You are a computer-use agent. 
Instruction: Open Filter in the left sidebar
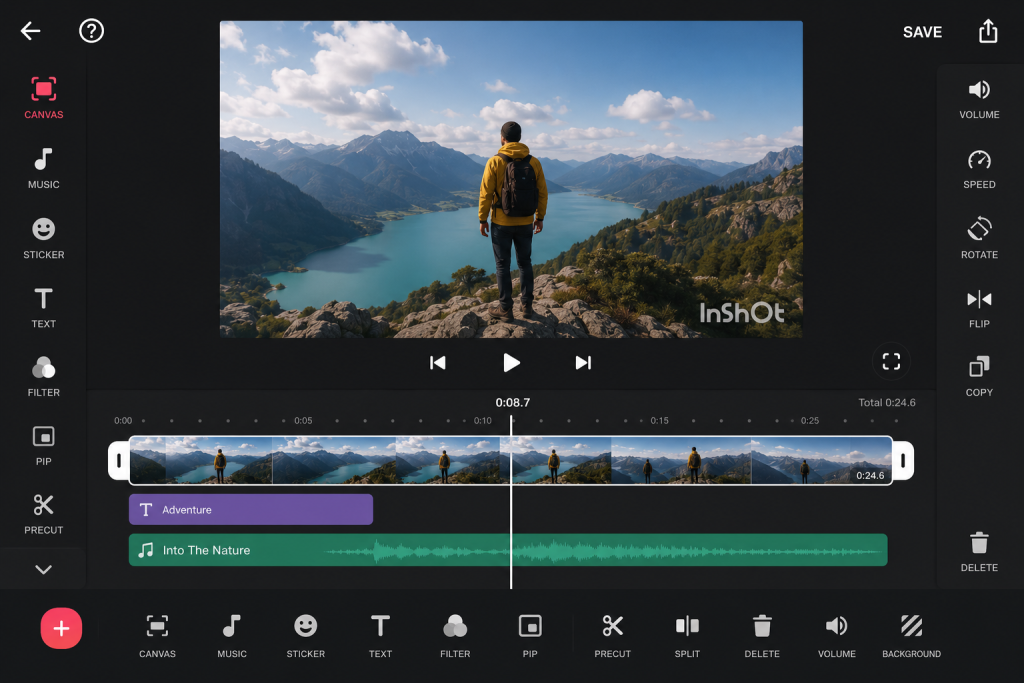pyautogui.click(x=44, y=377)
